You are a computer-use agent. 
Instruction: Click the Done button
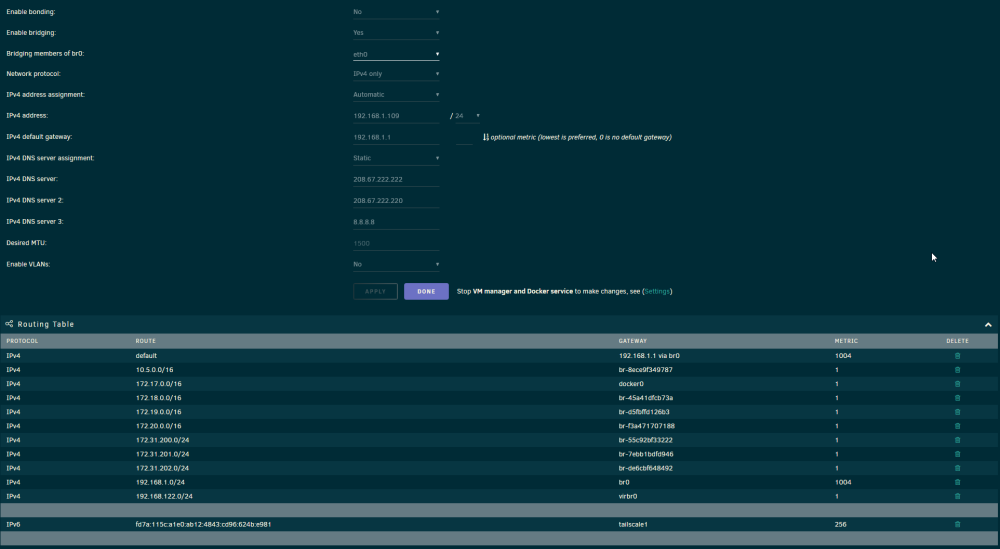click(x=427, y=291)
